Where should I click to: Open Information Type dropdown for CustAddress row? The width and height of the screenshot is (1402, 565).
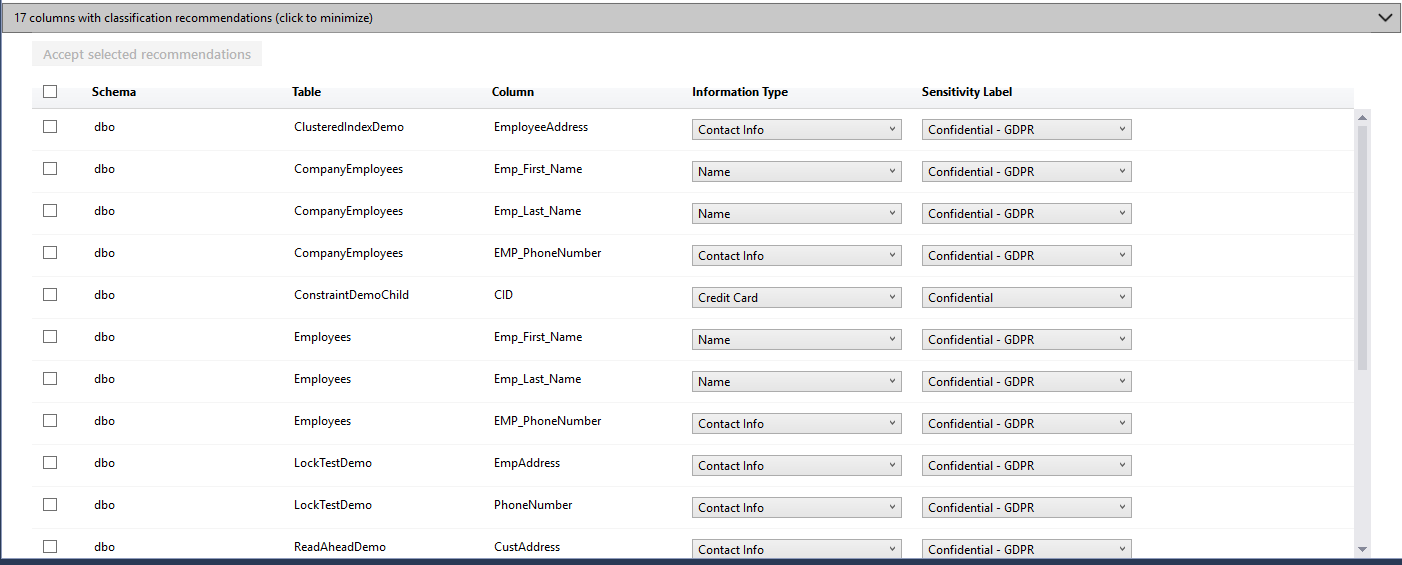(x=796, y=549)
